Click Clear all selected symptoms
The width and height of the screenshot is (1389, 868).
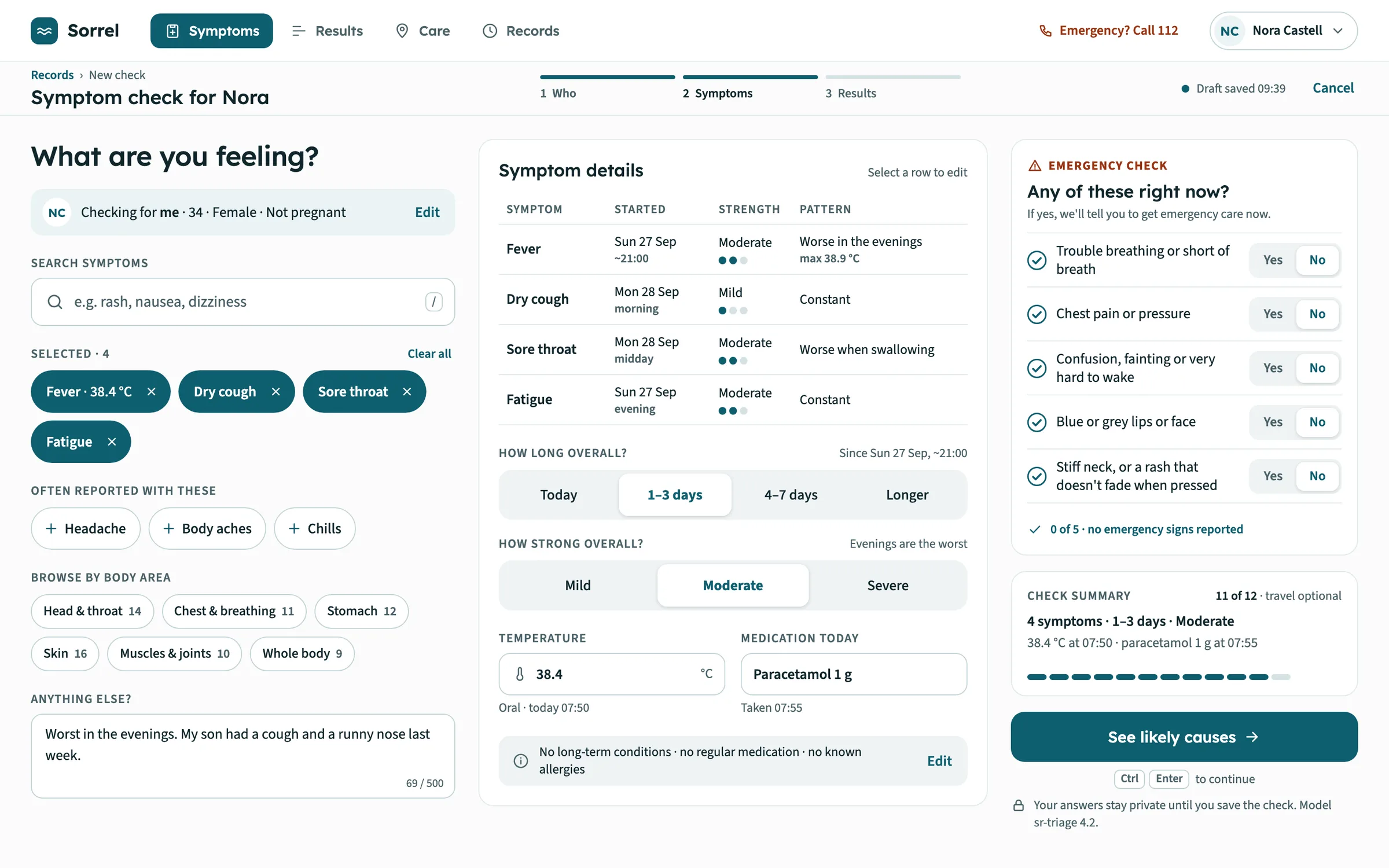(x=429, y=354)
